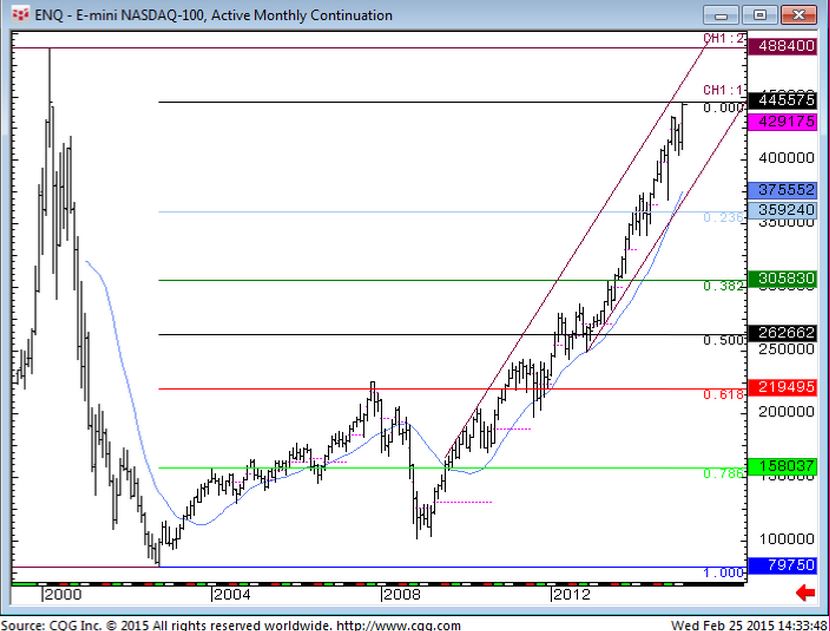Select the blue 79750 bottom price tag
The width and height of the screenshot is (830, 631).
pos(788,567)
